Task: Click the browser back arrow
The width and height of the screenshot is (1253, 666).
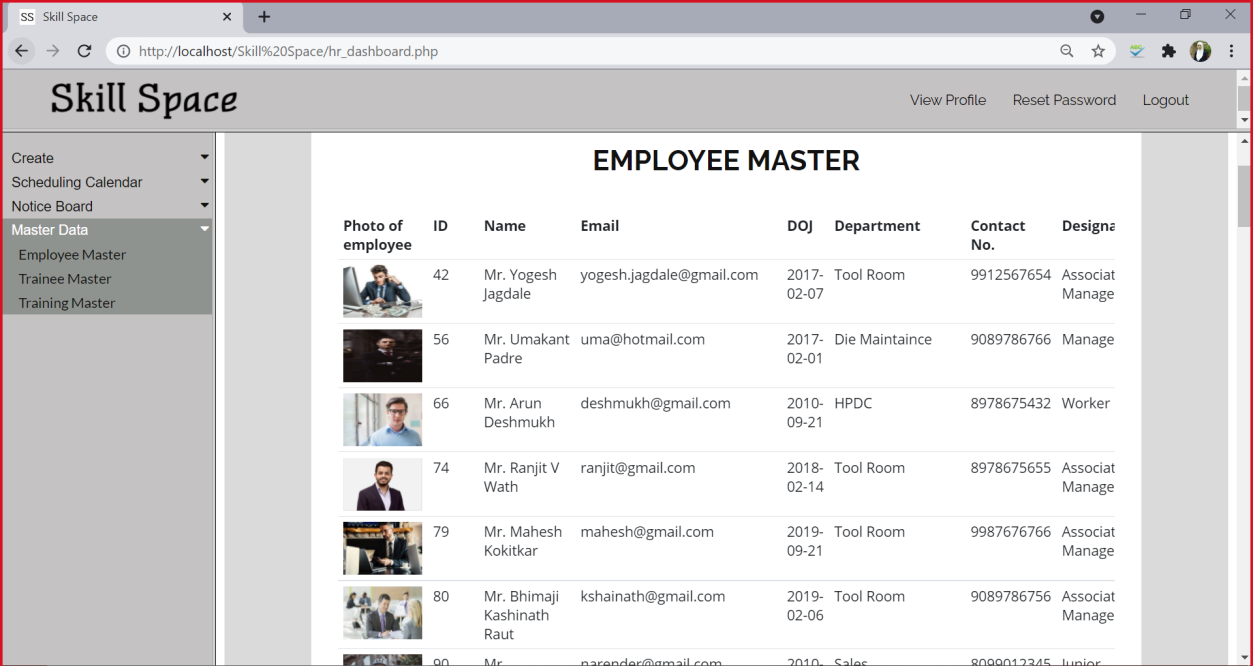Action: click(x=21, y=51)
